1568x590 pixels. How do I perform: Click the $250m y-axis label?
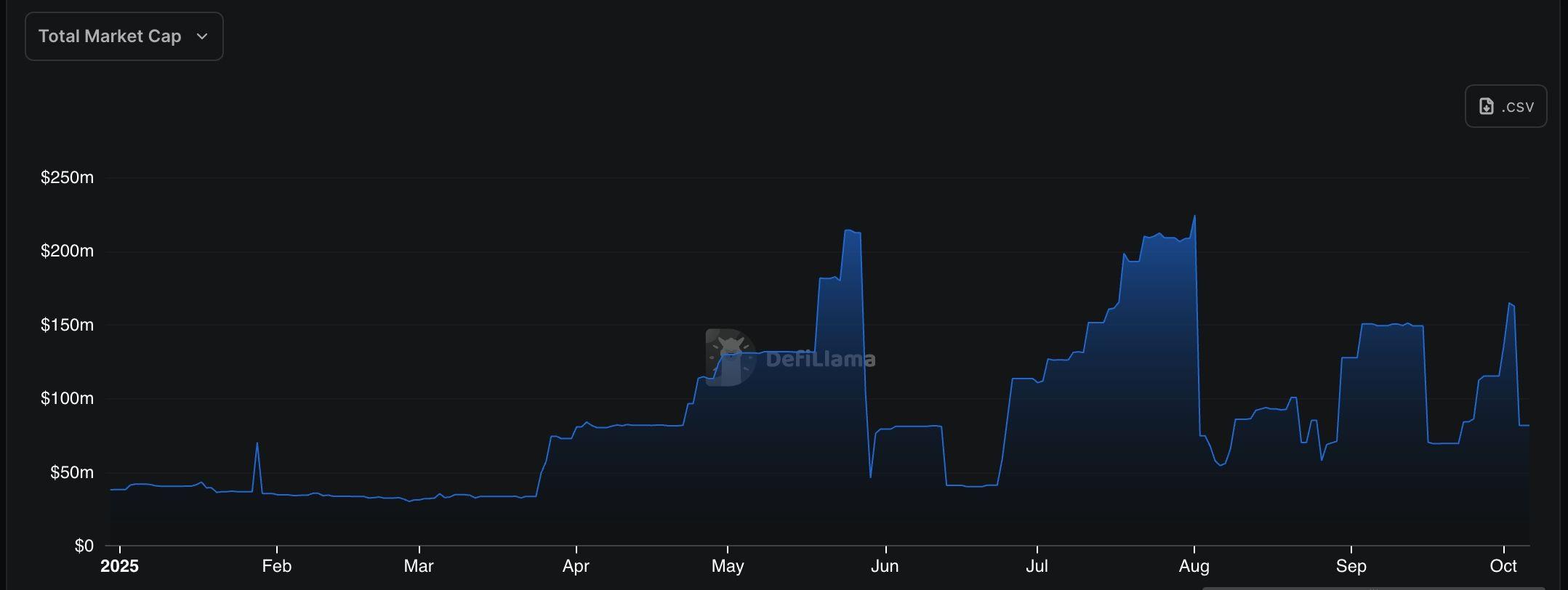[x=67, y=177]
